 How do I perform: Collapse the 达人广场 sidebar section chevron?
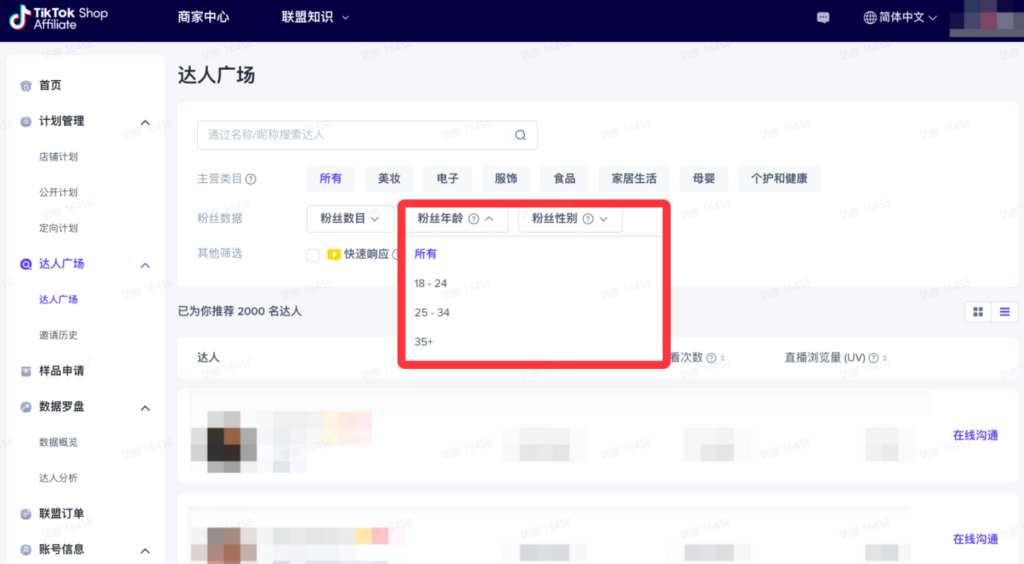click(x=145, y=265)
